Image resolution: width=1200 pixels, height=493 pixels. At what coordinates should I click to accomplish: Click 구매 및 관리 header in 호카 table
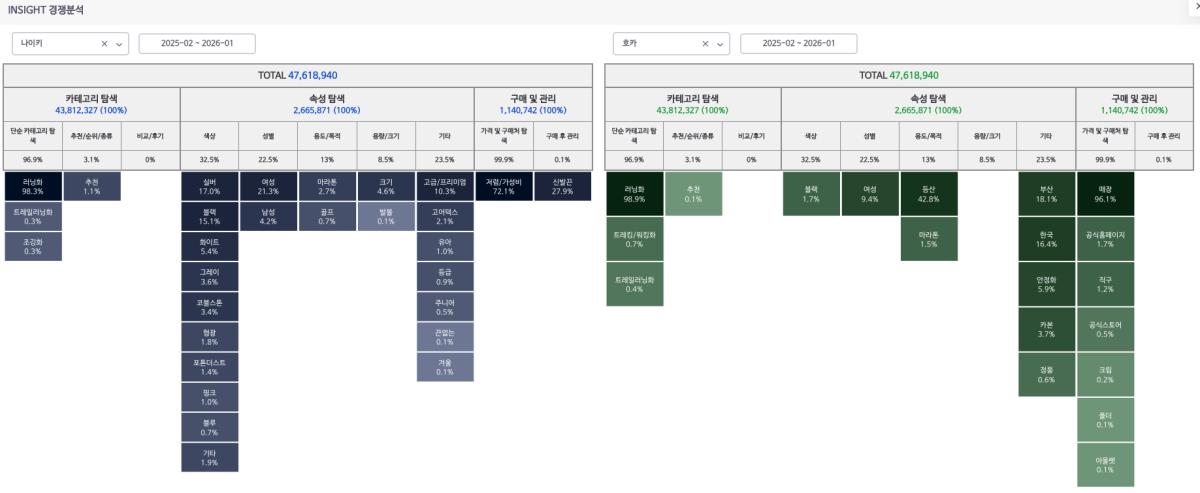[x=1134, y=104]
